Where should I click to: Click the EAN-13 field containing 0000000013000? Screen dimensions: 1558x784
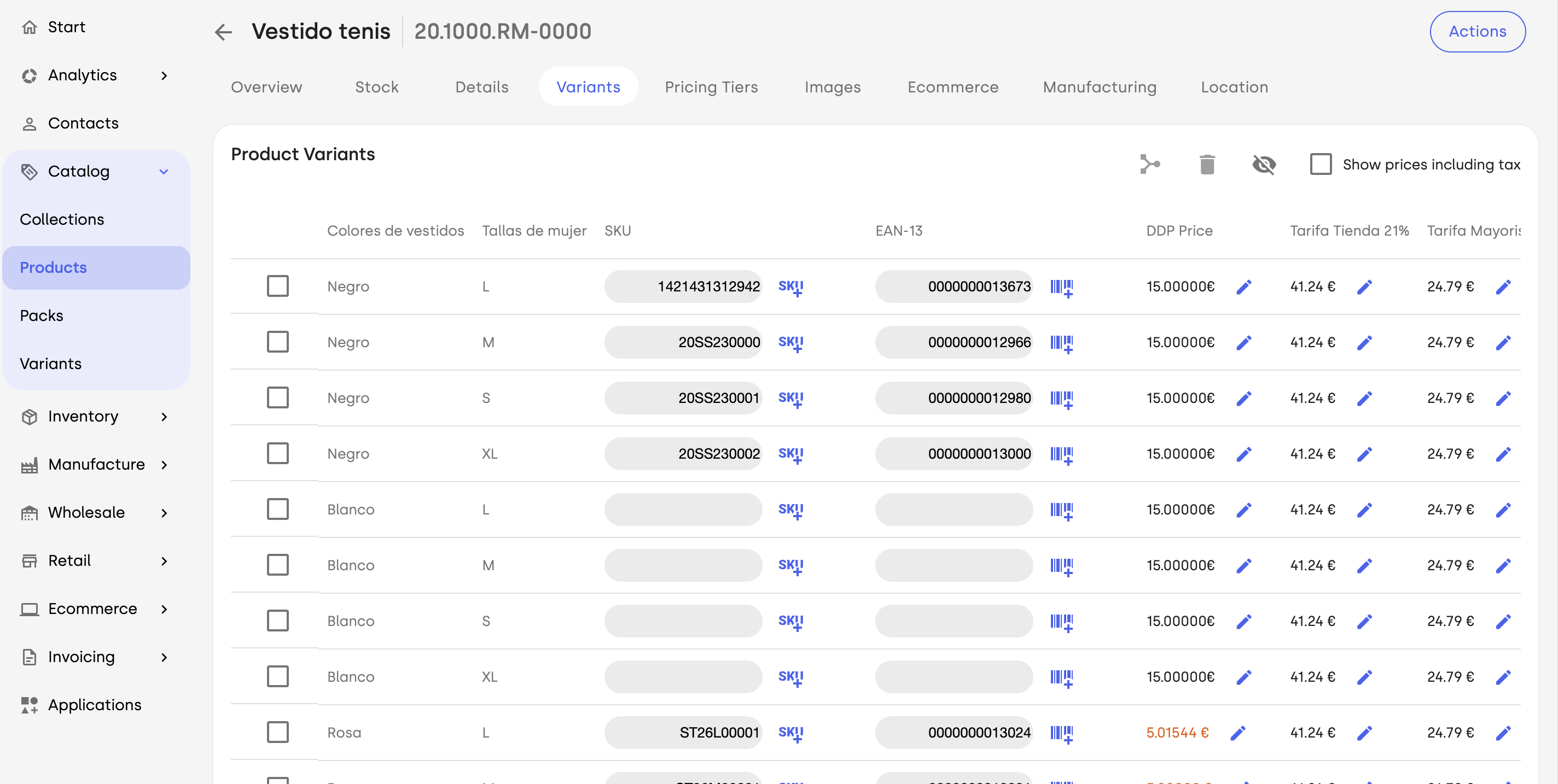pyautogui.click(x=954, y=454)
